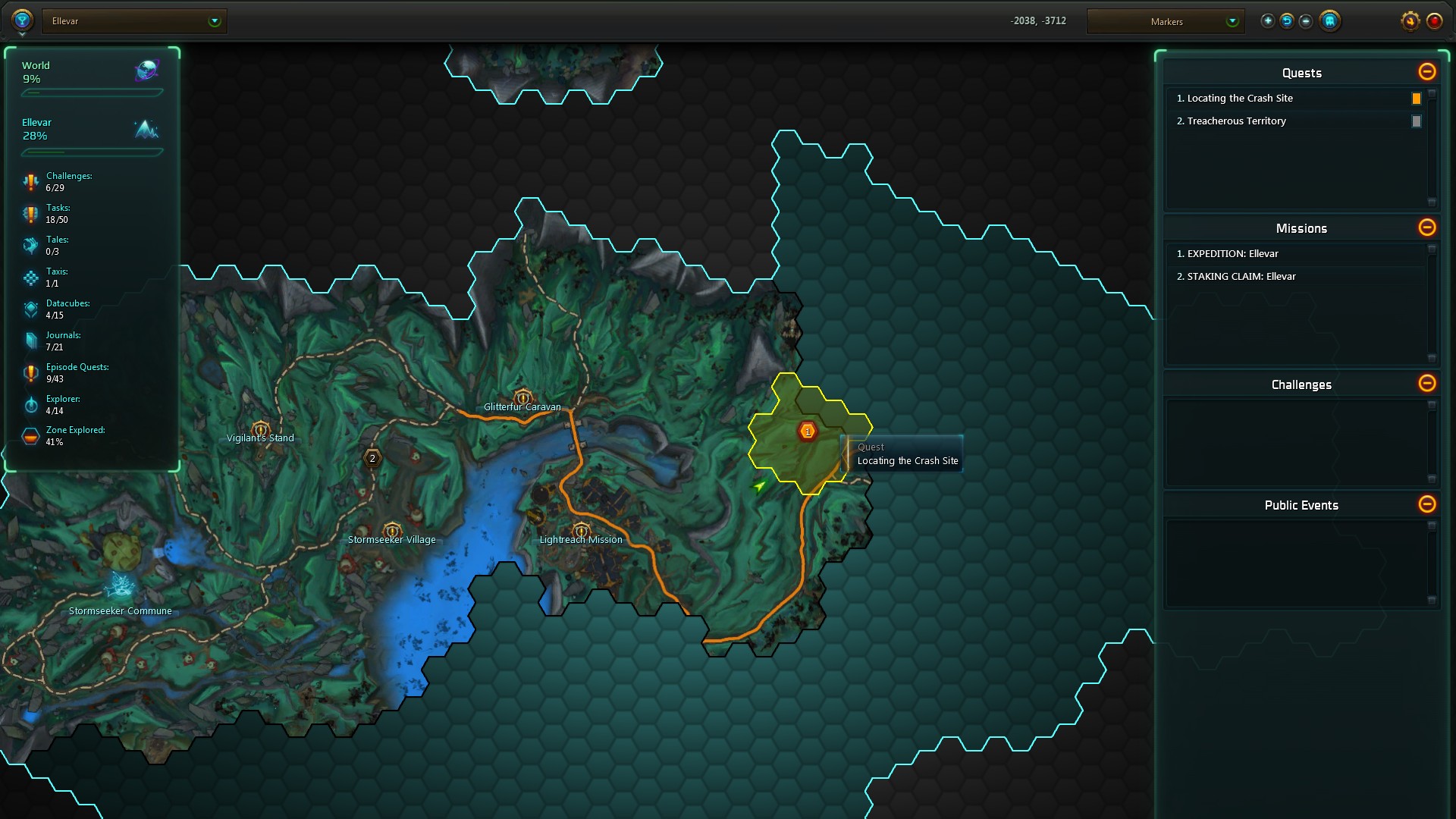Click the Vigilant's Stand label
The width and height of the screenshot is (1456, 819).
pos(260,438)
